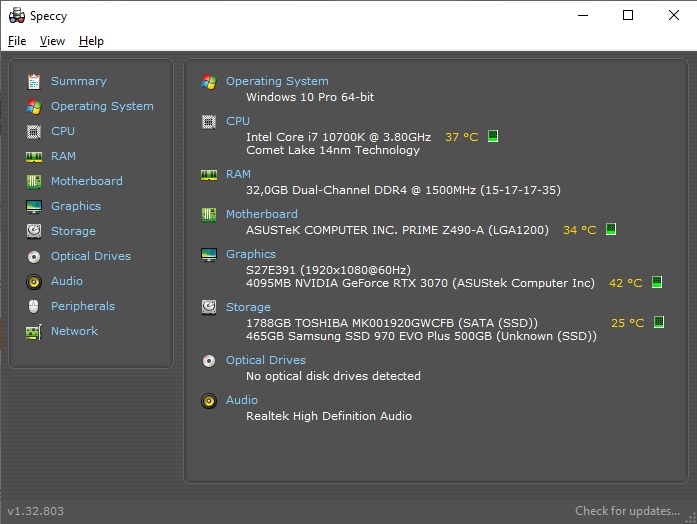The height and width of the screenshot is (524, 697).
Task: Click the Graphics heading link in main panel
Action: [251, 254]
